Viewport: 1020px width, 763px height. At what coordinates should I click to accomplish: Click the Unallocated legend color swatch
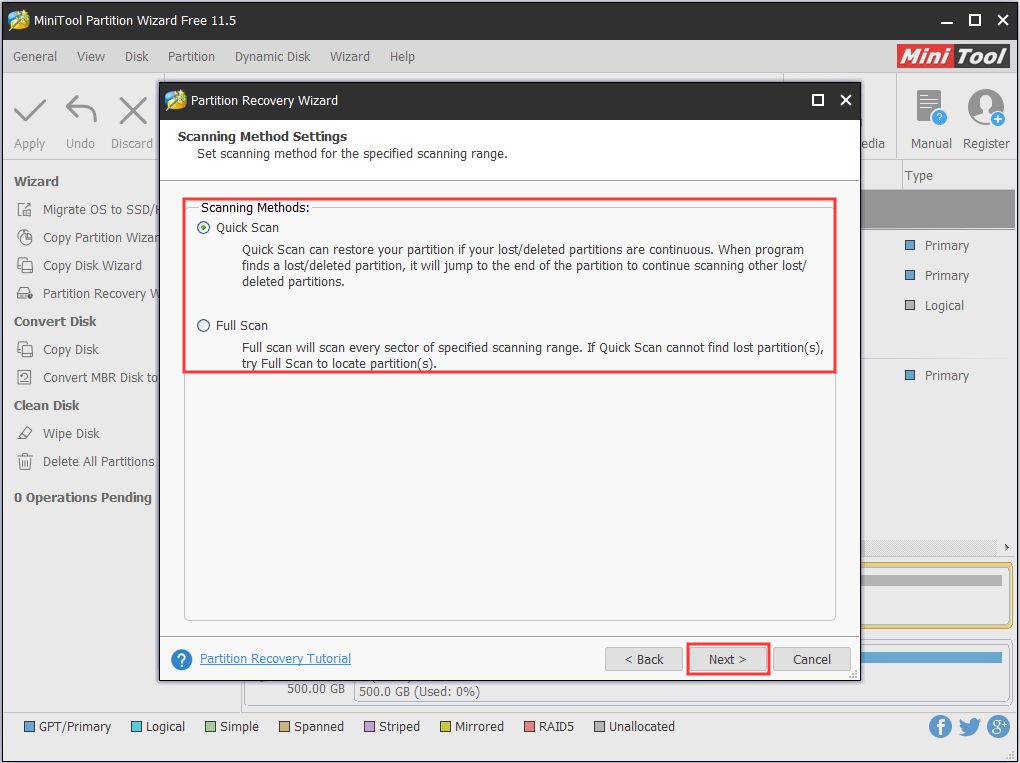click(x=600, y=727)
